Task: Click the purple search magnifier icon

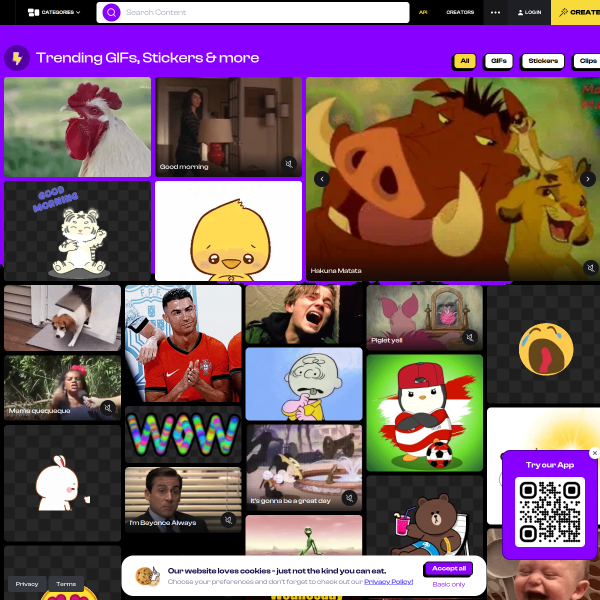Action: (111, 12)
